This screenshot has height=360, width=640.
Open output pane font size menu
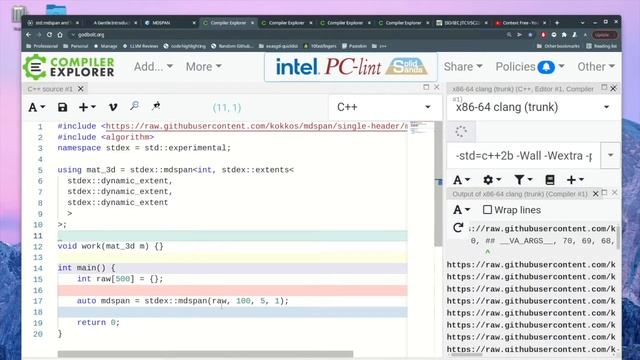pos(462,210)
